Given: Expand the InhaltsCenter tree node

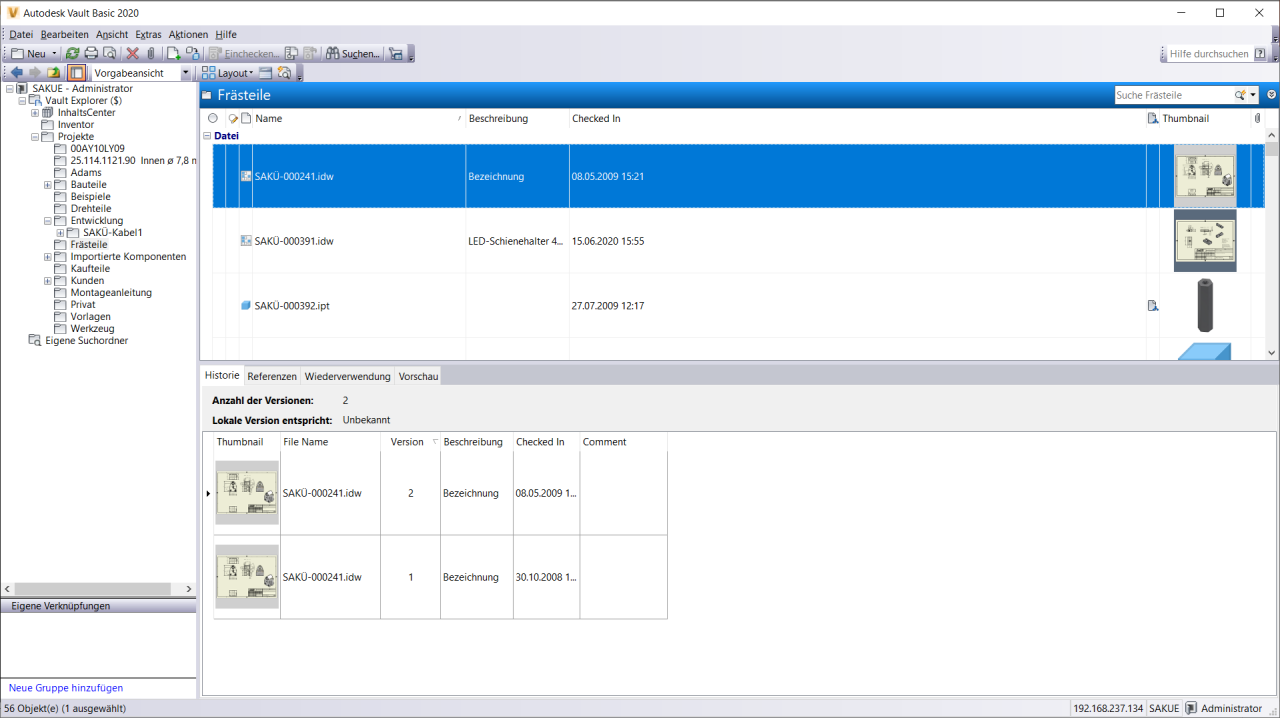Looking at the screenshot, I should [x=35, y=113].
